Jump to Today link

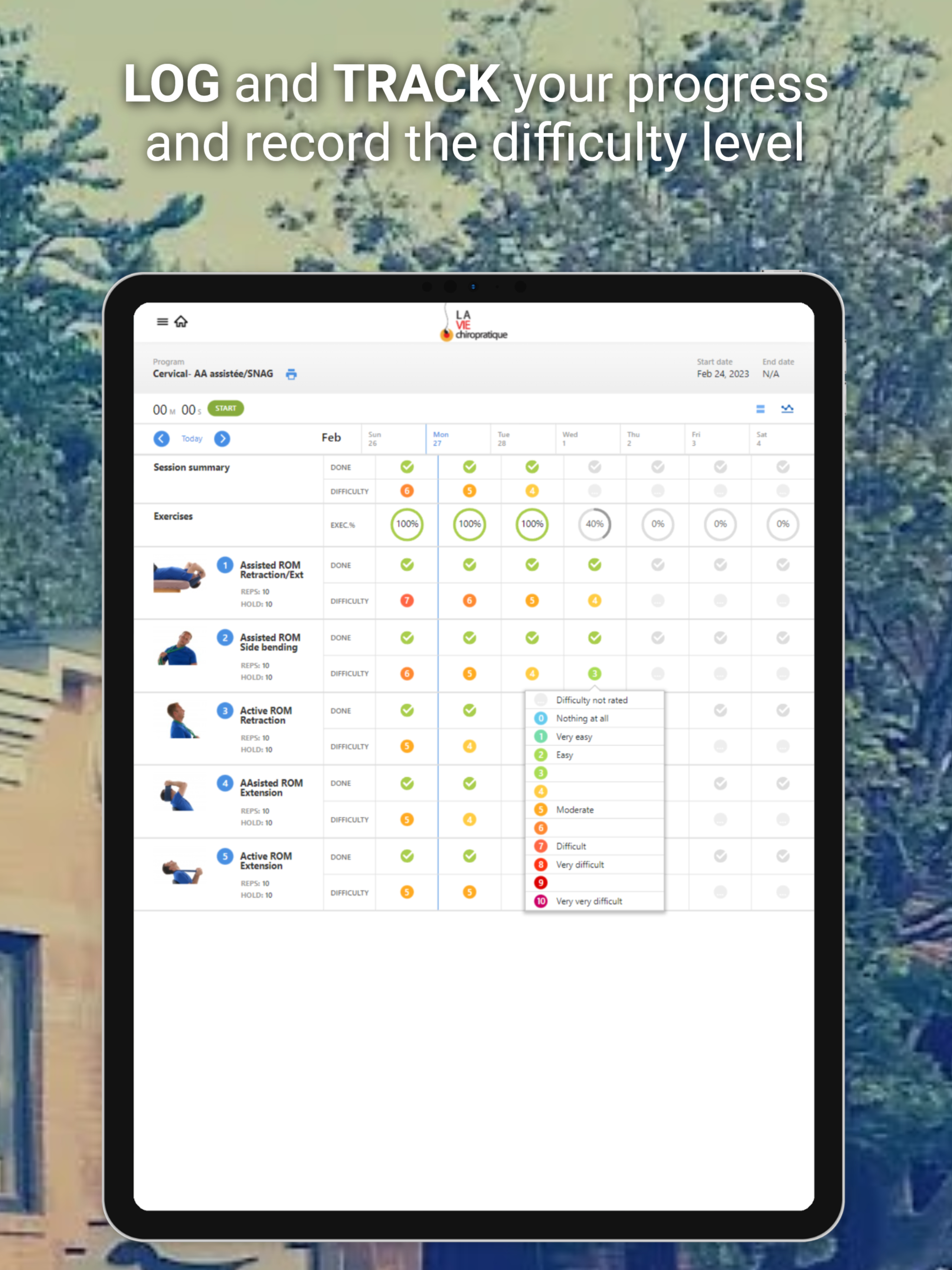coord(192,439)
